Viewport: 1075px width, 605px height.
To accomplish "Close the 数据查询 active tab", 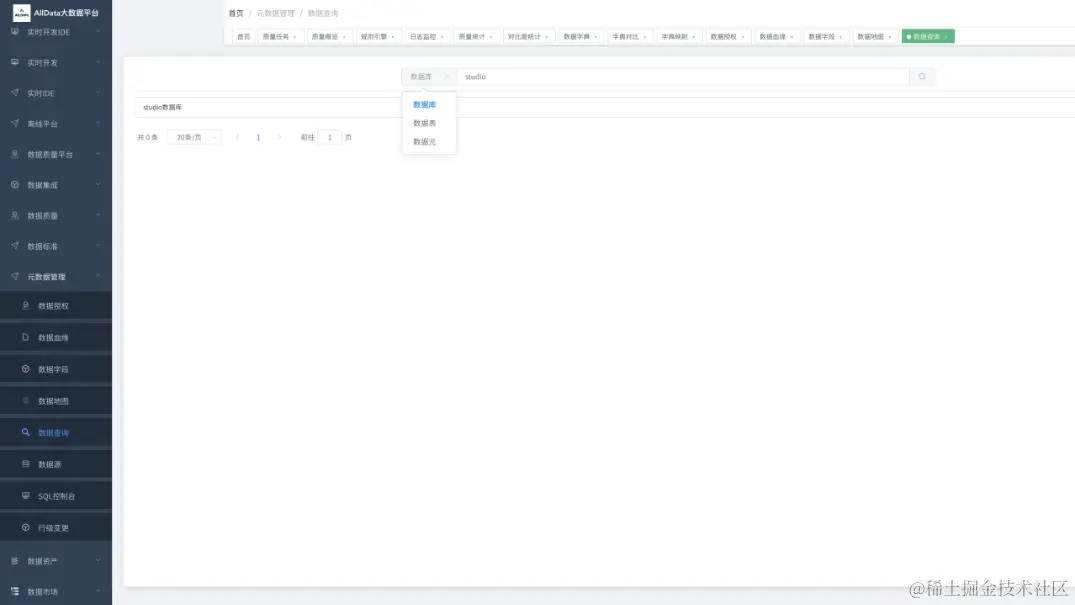I will click(x=946, y=37).
